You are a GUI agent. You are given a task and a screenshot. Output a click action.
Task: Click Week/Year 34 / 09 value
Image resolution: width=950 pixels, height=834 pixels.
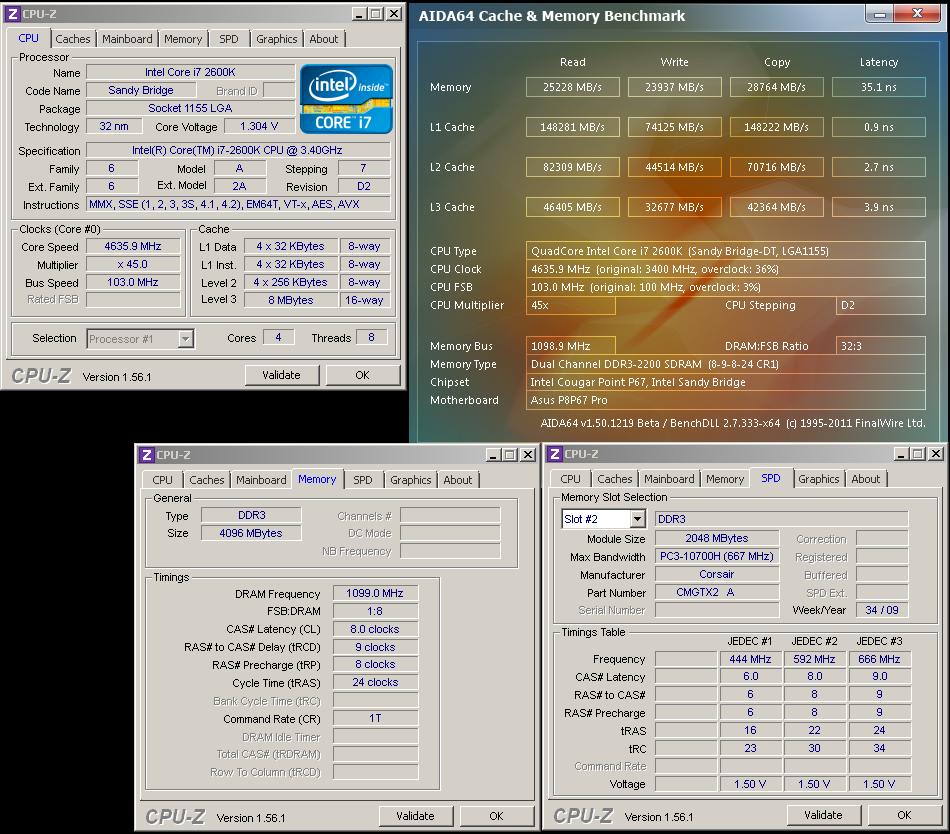(882, 610)
